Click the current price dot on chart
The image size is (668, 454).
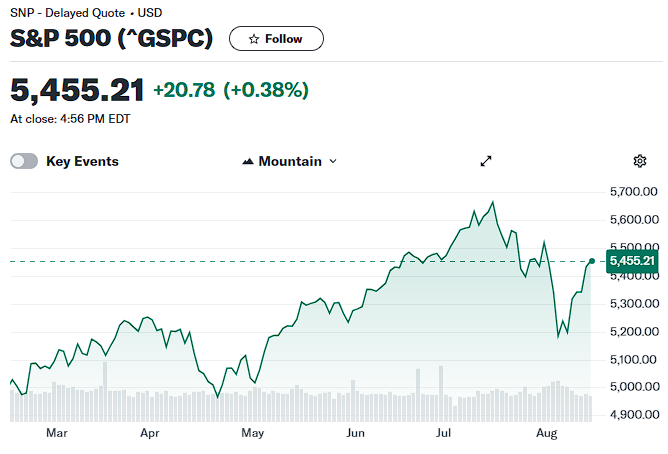[592, 261]
